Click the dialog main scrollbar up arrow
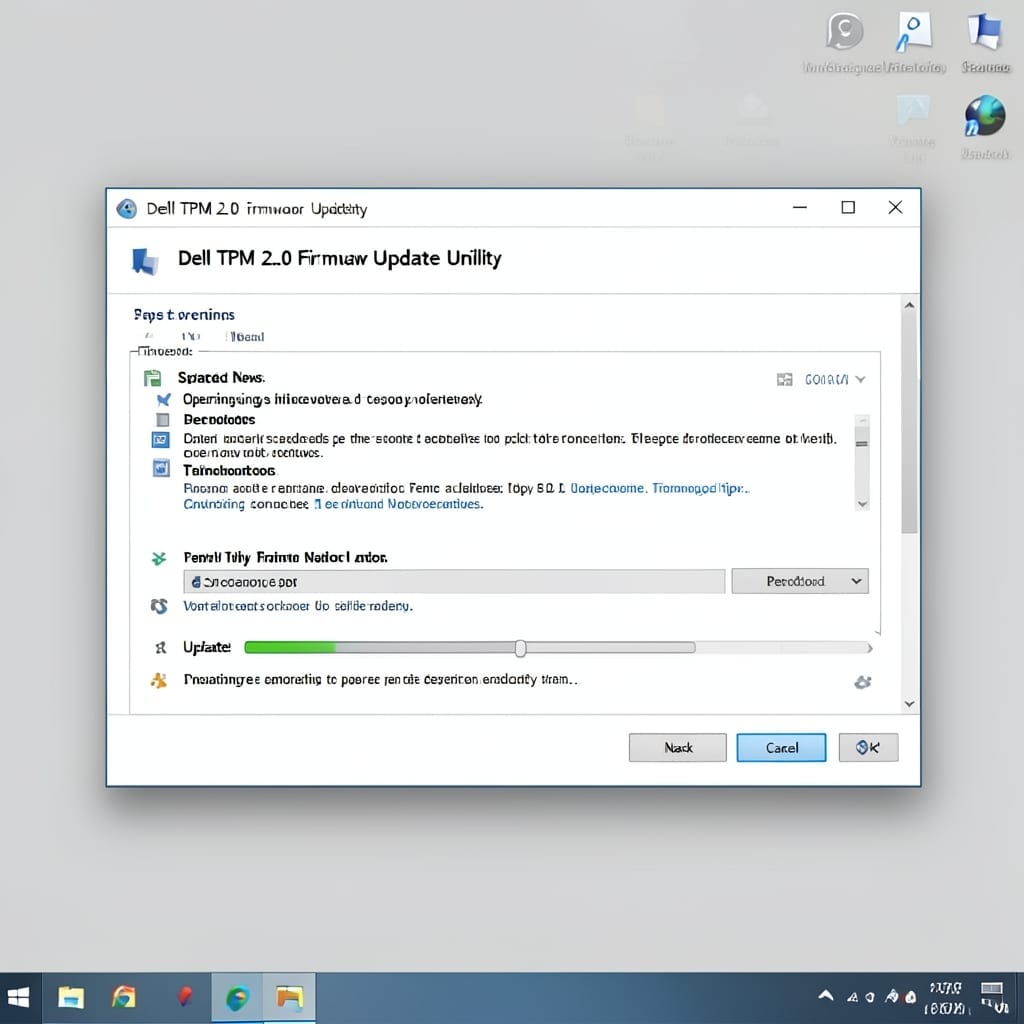Viewport: 1024px width, 1024px height. [x=909, y=305]
